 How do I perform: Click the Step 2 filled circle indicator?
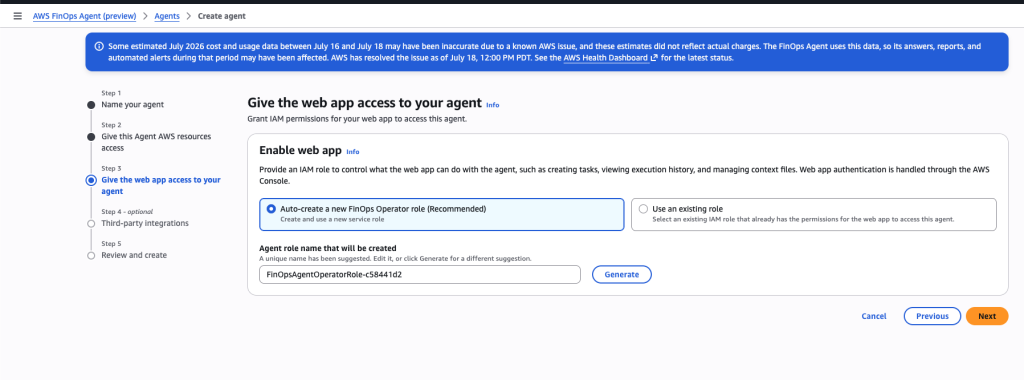[x=91, y=136]
